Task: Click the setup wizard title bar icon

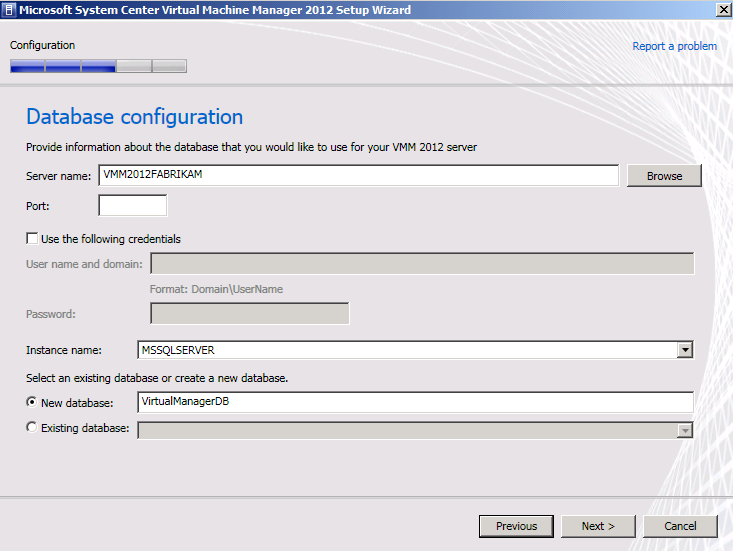Action: coord(8,10)
